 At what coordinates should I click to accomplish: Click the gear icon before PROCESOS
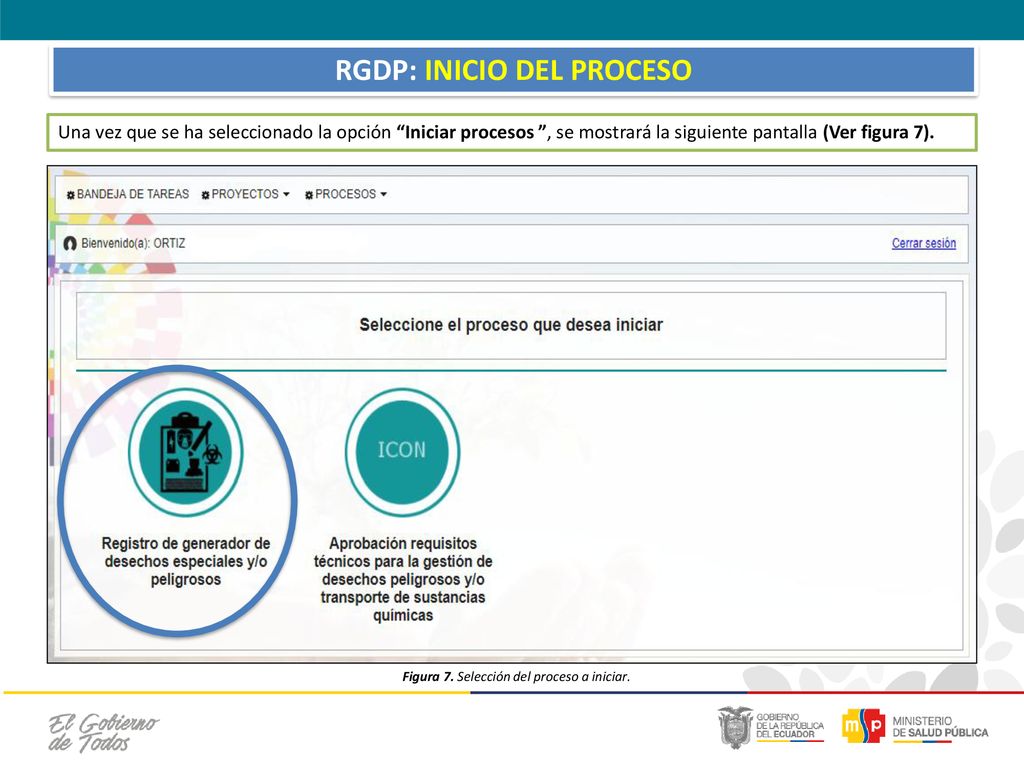(x=309, y=195)
